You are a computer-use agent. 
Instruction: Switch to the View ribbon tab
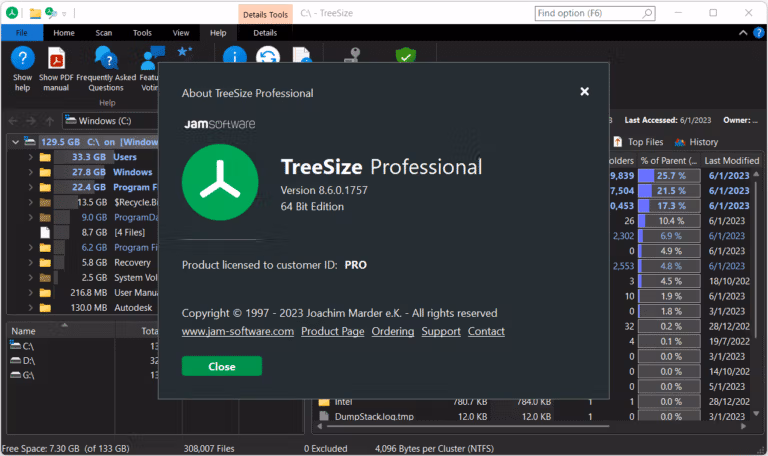[181, 33]
